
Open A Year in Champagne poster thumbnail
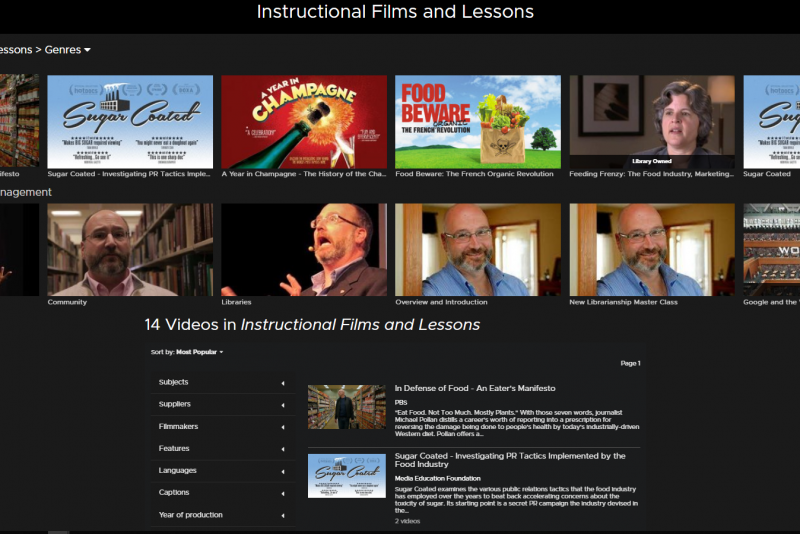point(304,122)
